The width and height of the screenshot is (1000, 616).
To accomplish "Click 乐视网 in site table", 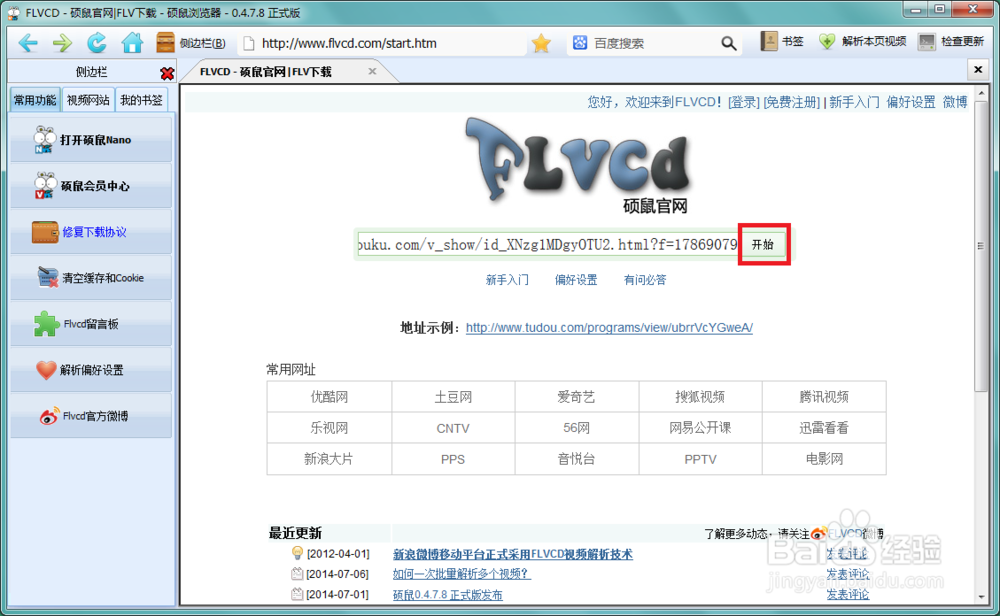I will tap(329, 428).
